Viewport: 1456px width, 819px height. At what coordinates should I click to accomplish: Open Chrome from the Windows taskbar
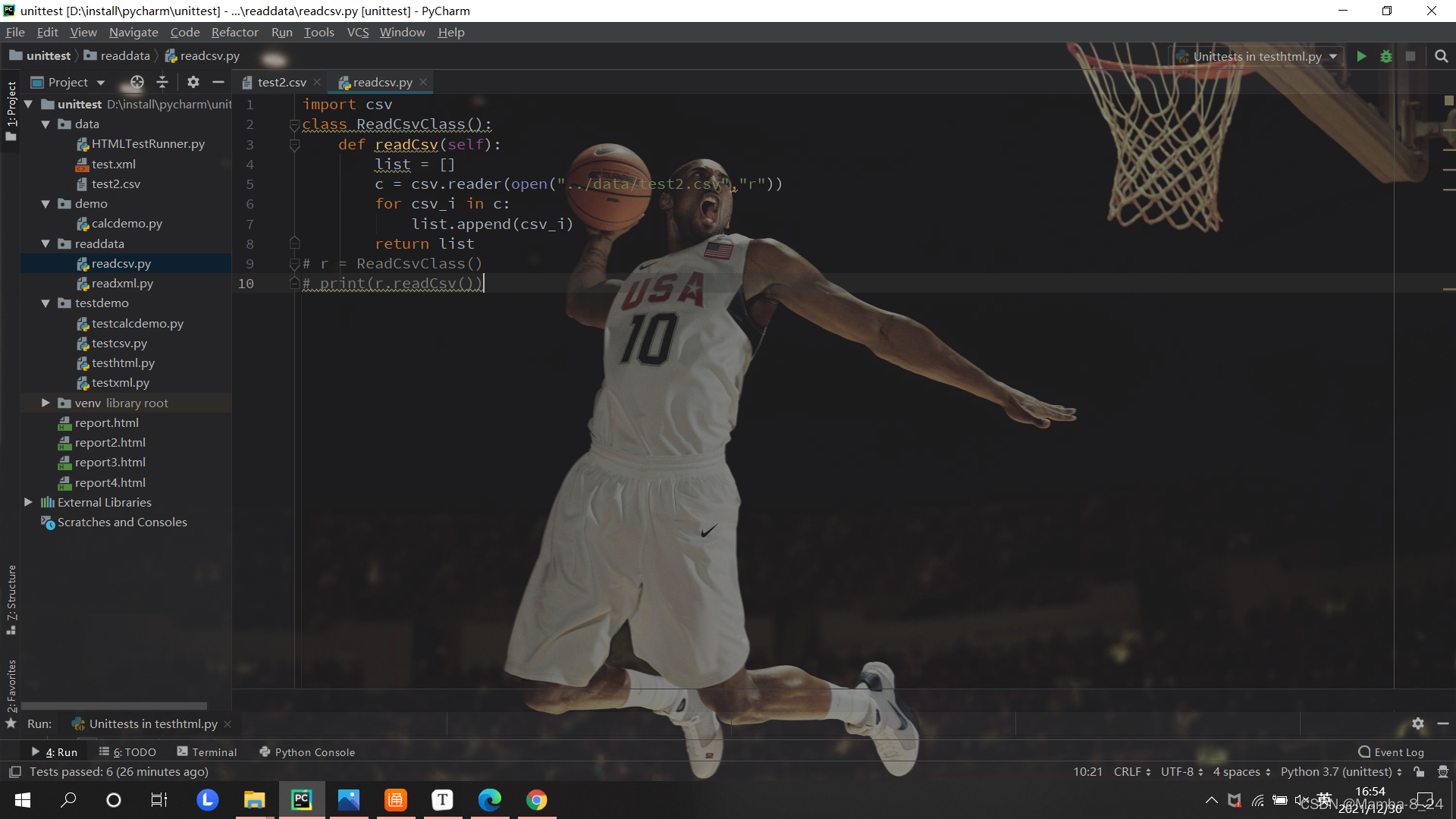(537, 800)
